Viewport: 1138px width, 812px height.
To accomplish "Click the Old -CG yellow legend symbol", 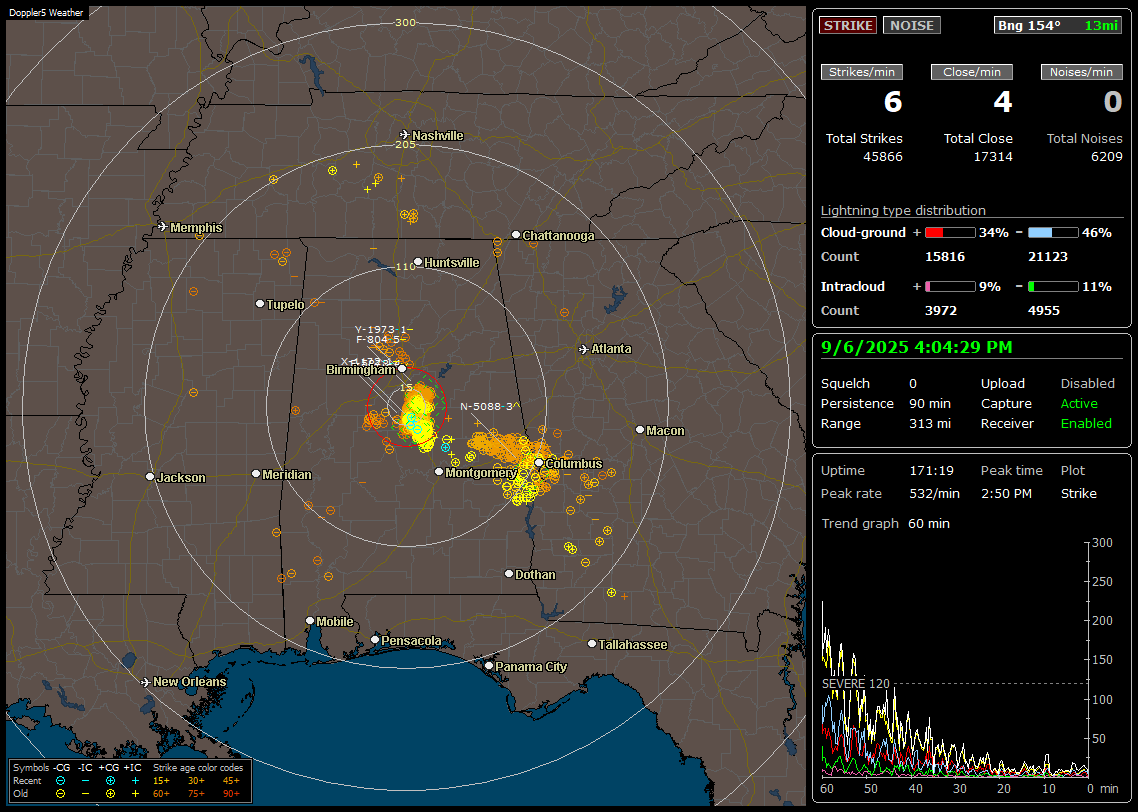I will click(61, 794).
